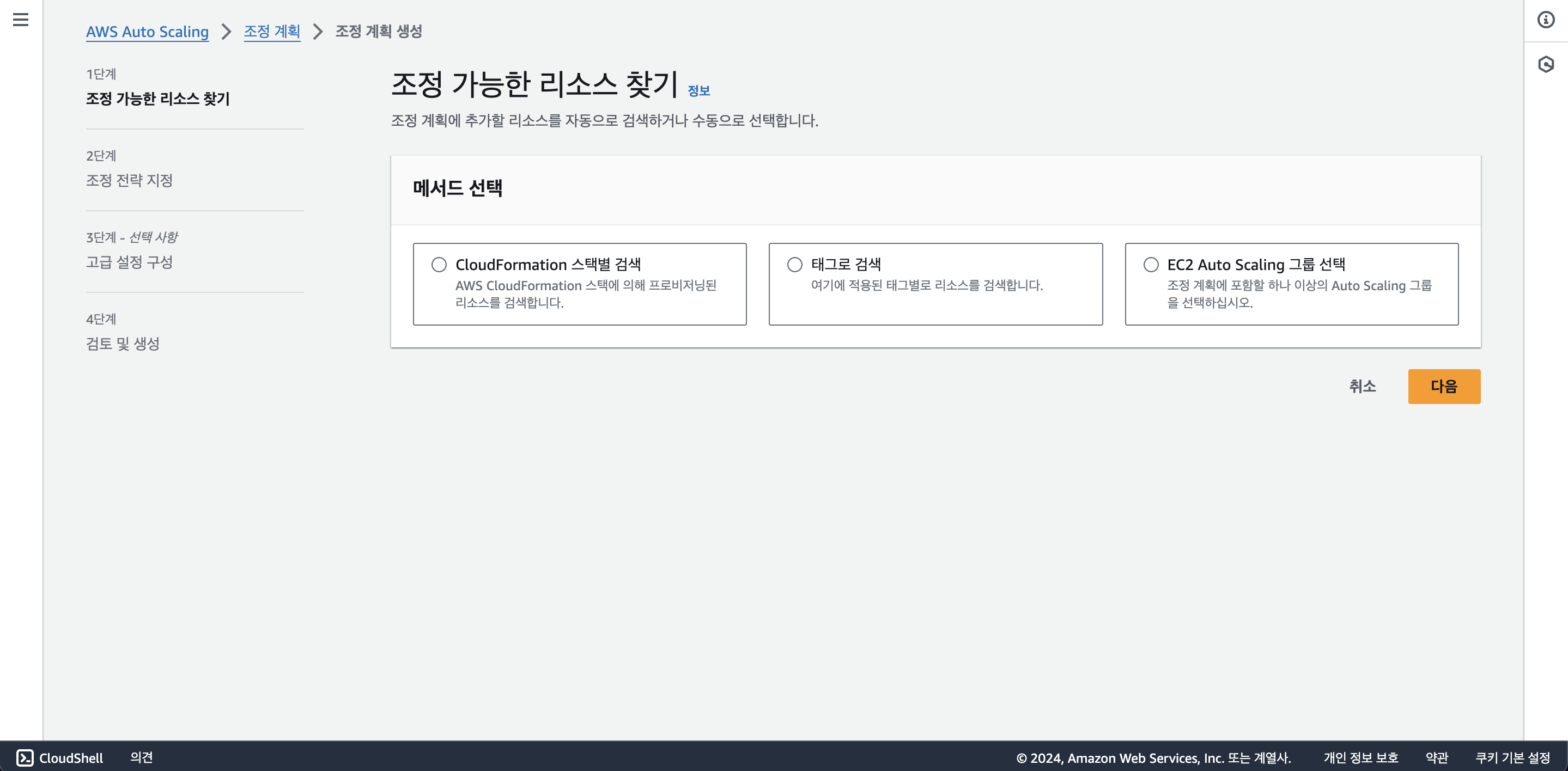Select 태그로 검색 radio option
This screenshot has height=771, width=1568.
pyautogui.click(x=794, y=265)
